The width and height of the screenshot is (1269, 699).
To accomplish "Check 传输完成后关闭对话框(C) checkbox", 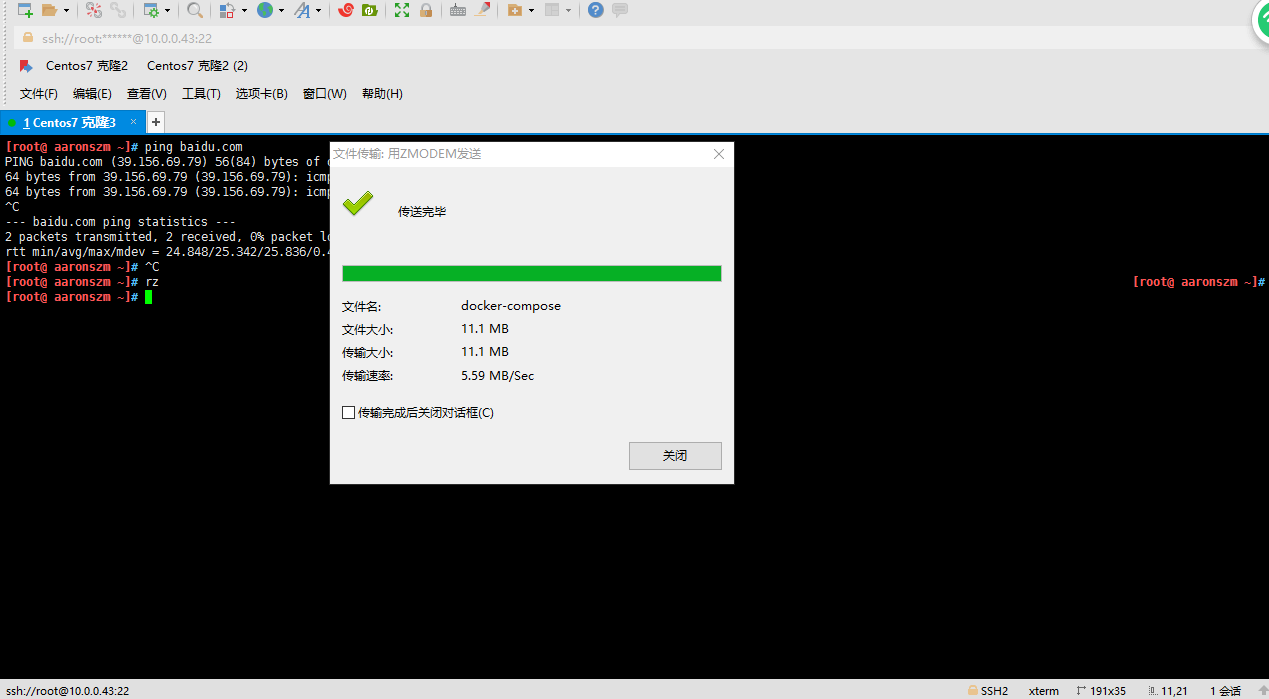I will click(x=349, y=412).
